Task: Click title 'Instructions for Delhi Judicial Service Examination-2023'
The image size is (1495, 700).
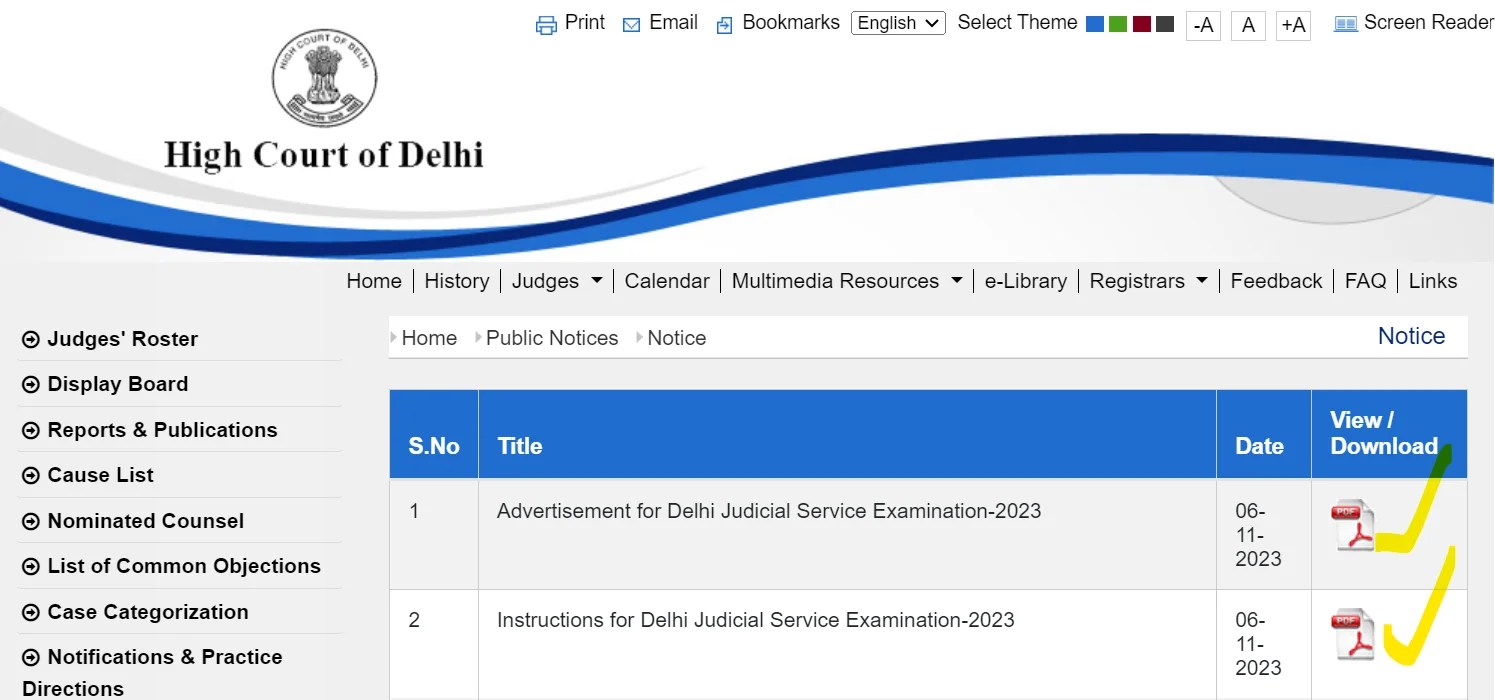Action: [756, 620]
